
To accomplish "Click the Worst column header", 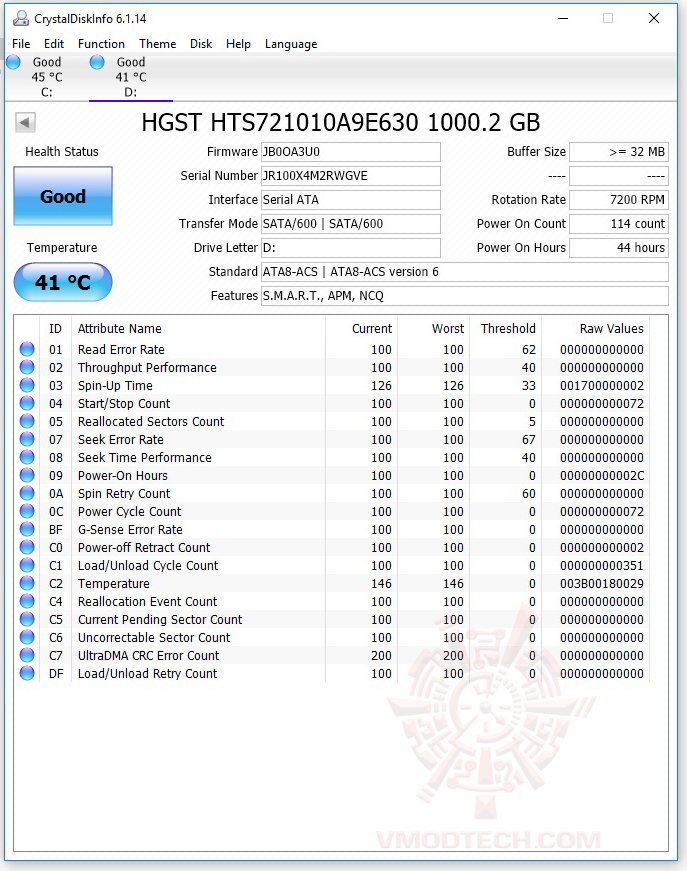I will (x=434, y=328).
